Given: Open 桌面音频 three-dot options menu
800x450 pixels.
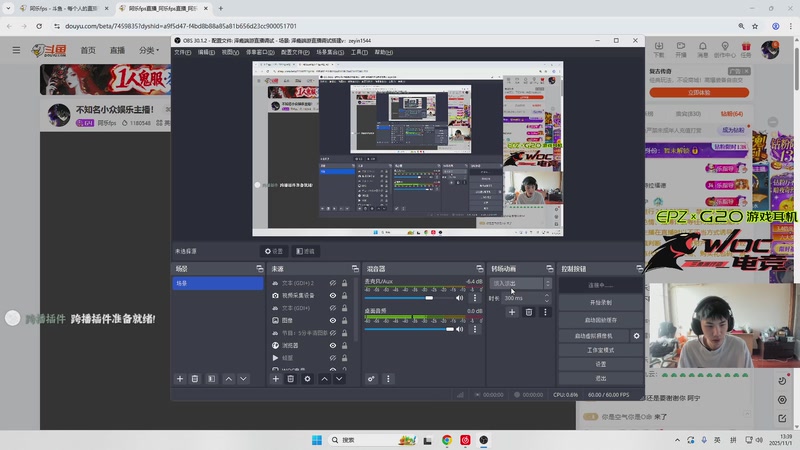Looking at the screenshot, I should coord(475,329).
